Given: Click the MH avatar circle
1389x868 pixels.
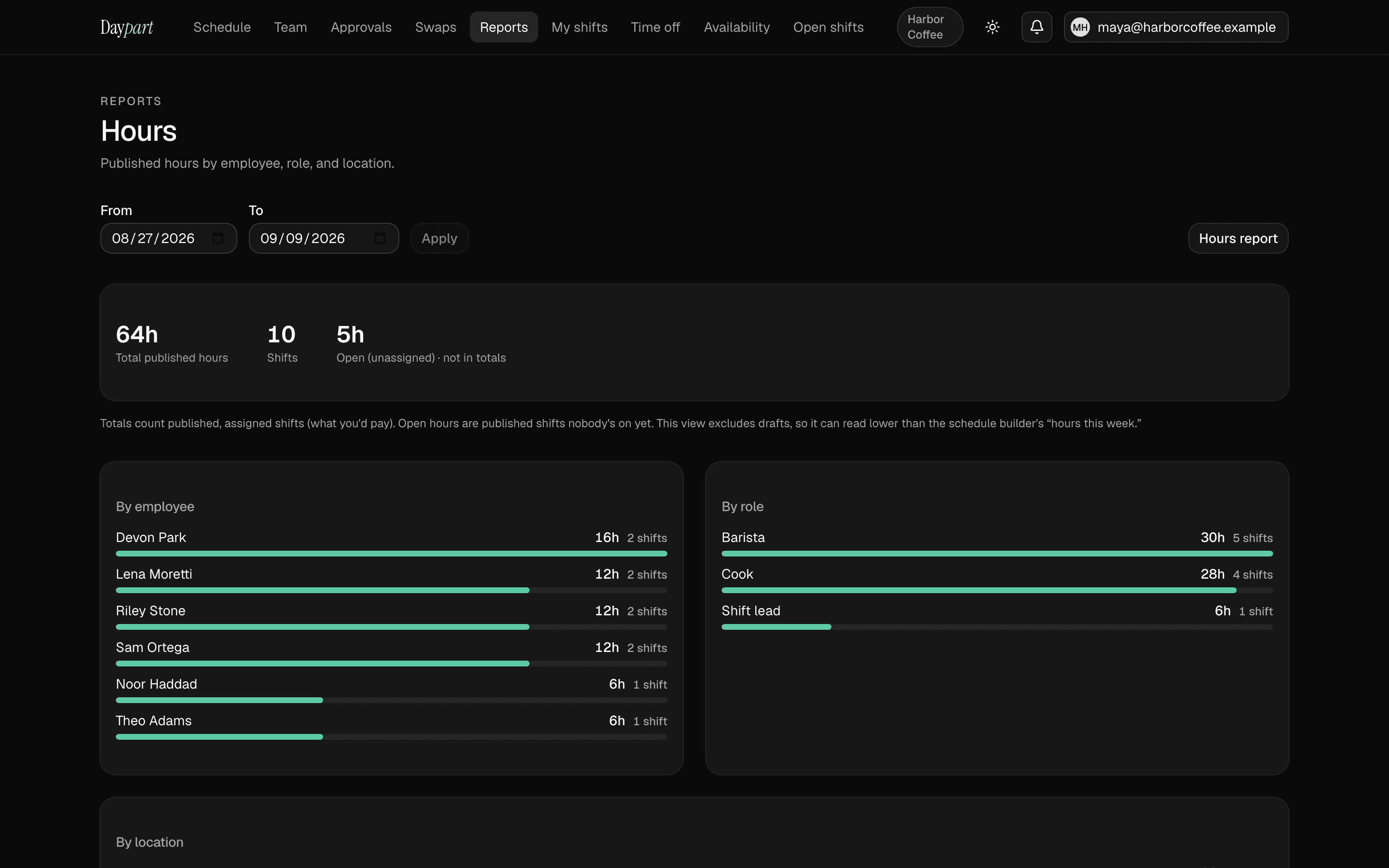Looking at the screenshot, I should tap(1080, 27).
